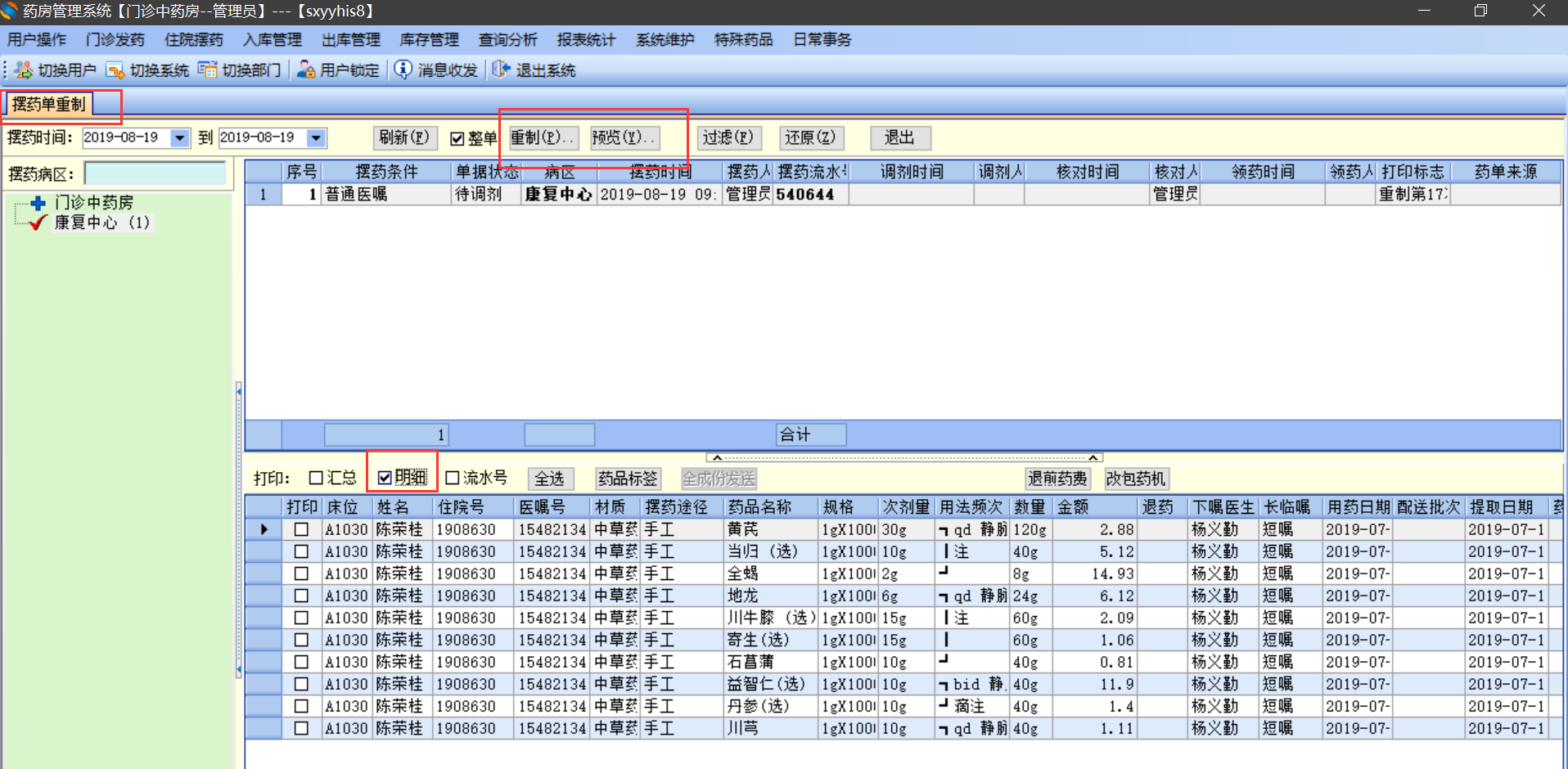
Task: Click drug name cell 益智仁(选)
Action: tap(772, 684)
